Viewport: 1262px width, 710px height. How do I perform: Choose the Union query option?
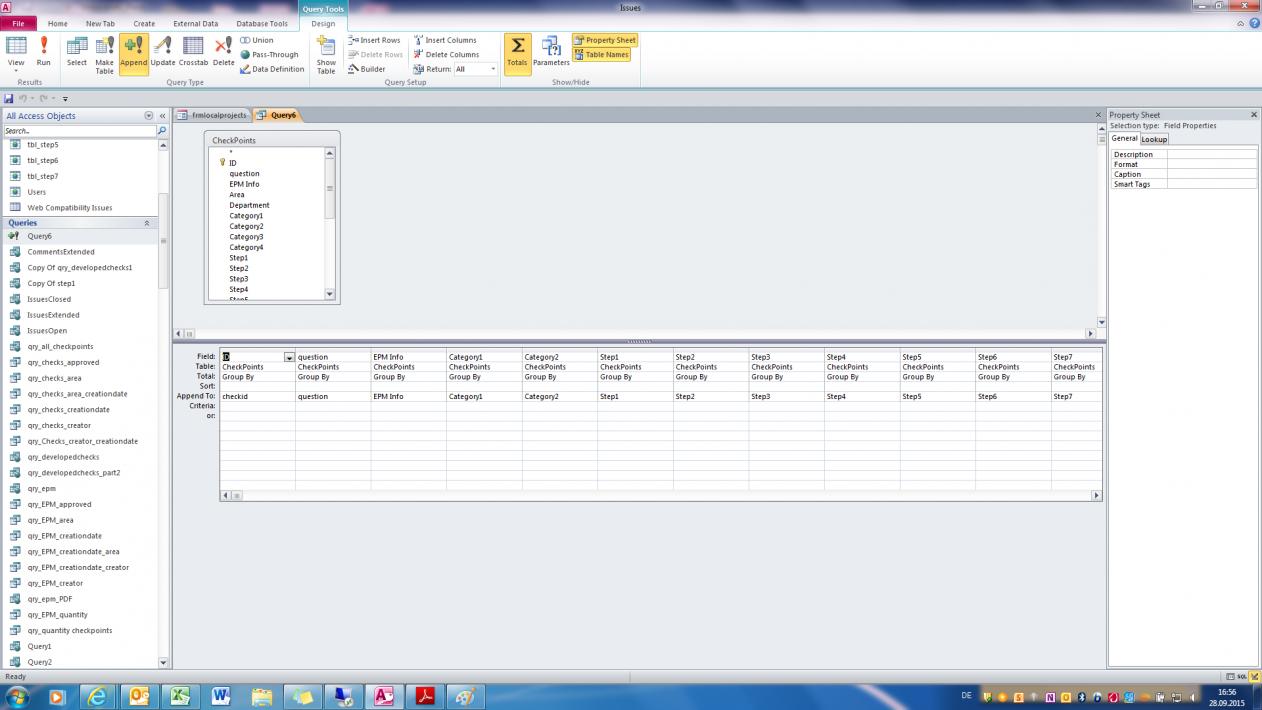coord(257,40)
